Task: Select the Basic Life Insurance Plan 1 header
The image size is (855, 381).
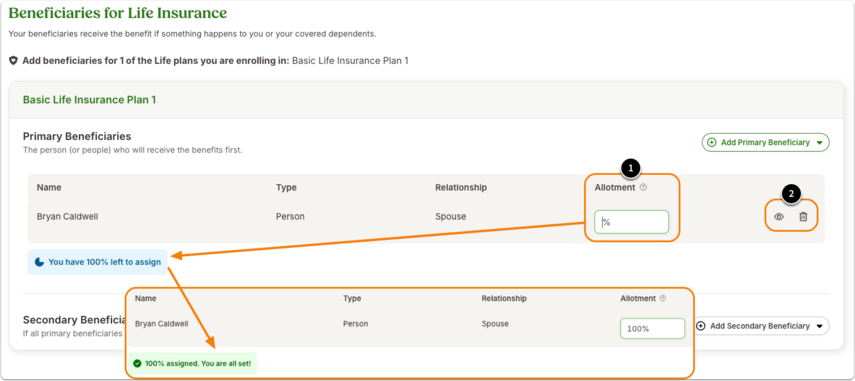Action: 89,100
